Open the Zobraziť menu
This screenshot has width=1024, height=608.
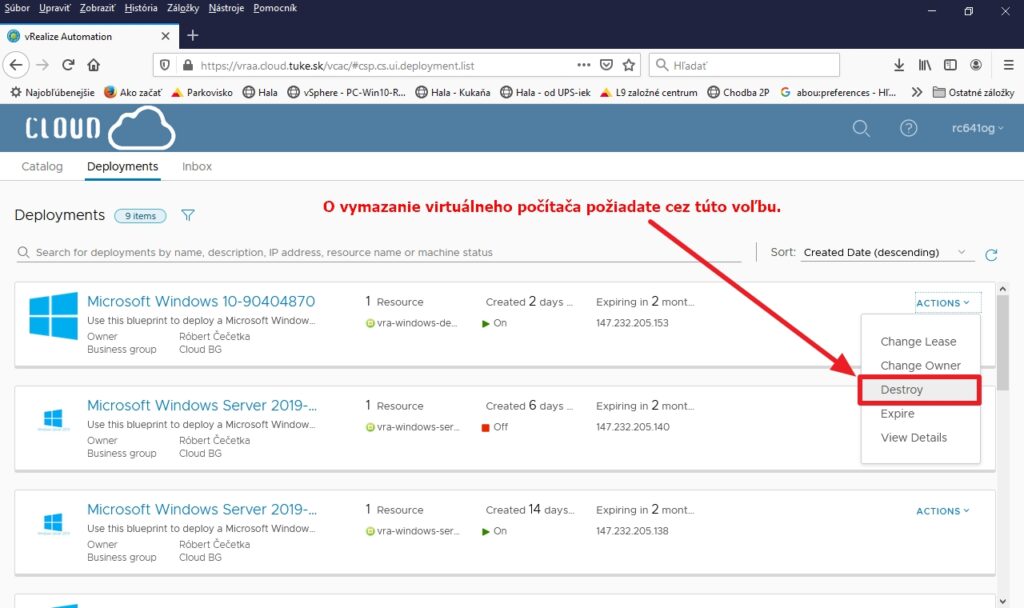click(x=97, y=8)
